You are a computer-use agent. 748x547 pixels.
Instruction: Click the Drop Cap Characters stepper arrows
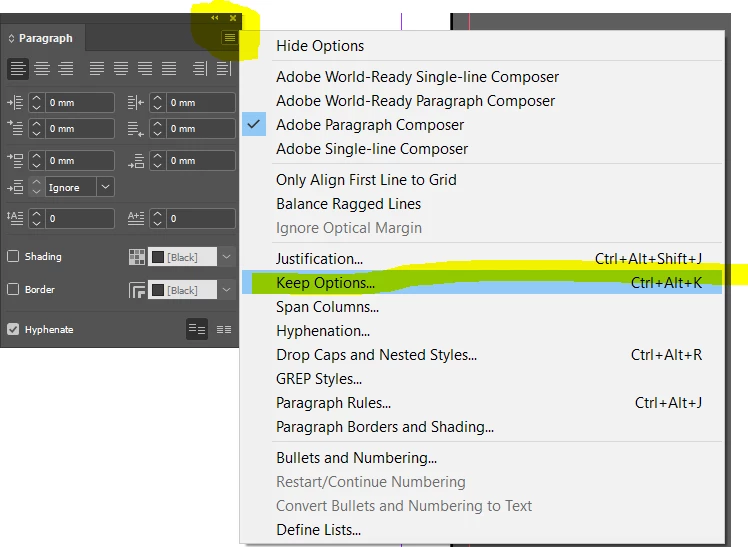[157, 218]
